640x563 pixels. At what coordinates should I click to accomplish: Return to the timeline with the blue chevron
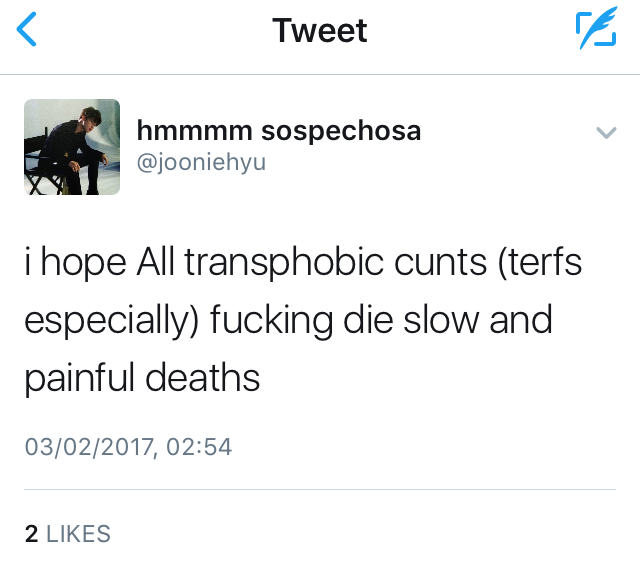[x=27, y=30]
